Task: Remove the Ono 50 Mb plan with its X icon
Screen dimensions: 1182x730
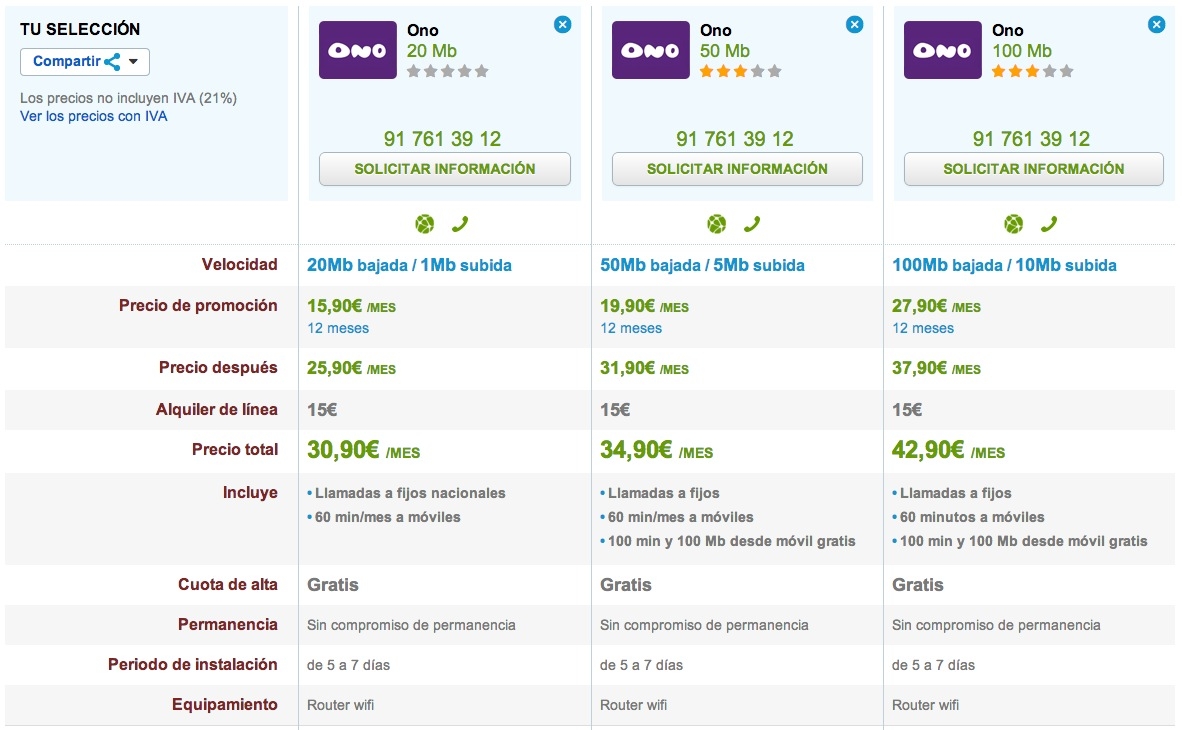Action: click(x=854, y=25)
